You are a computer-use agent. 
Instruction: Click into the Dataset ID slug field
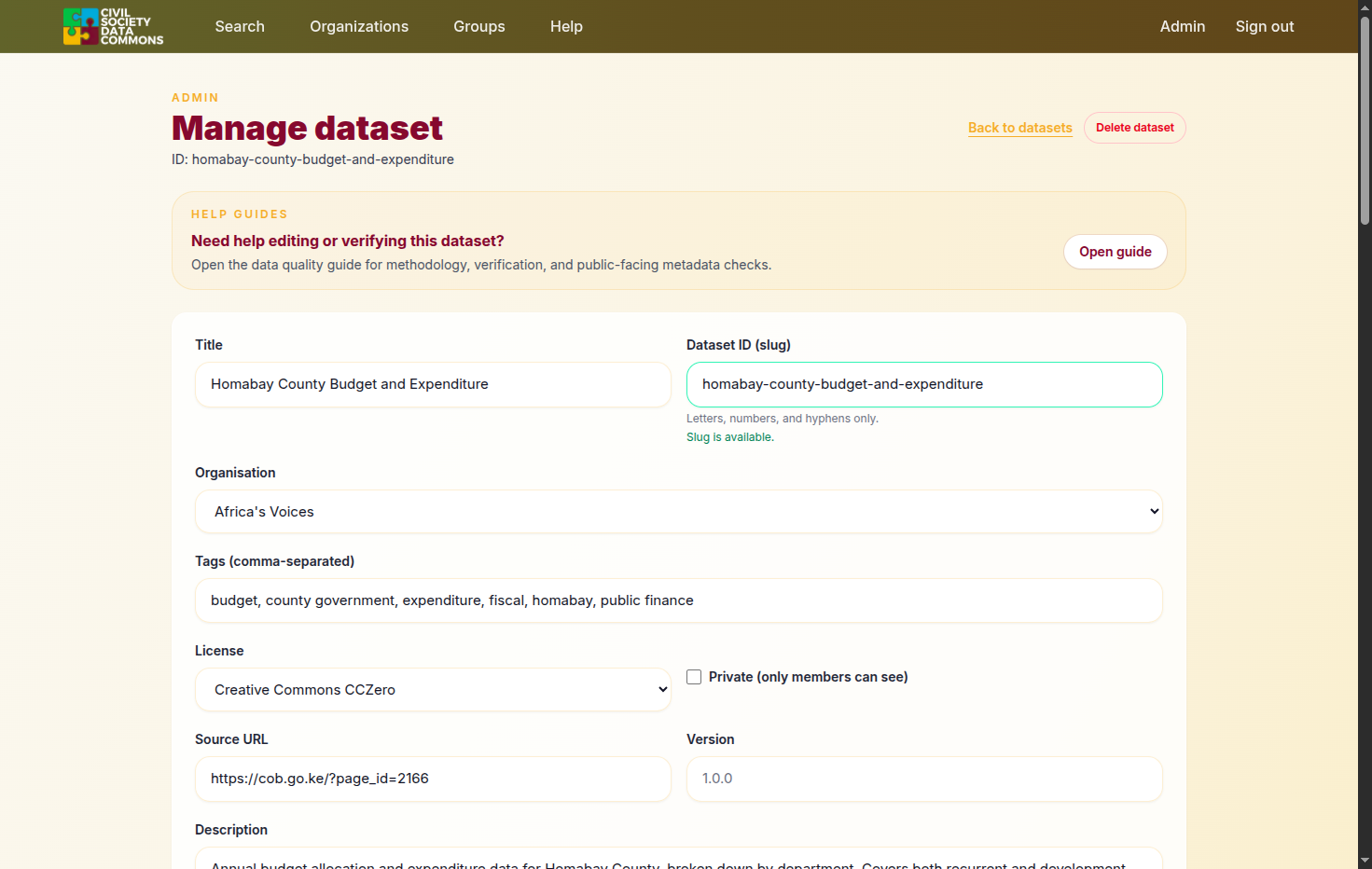coord(924,384)
